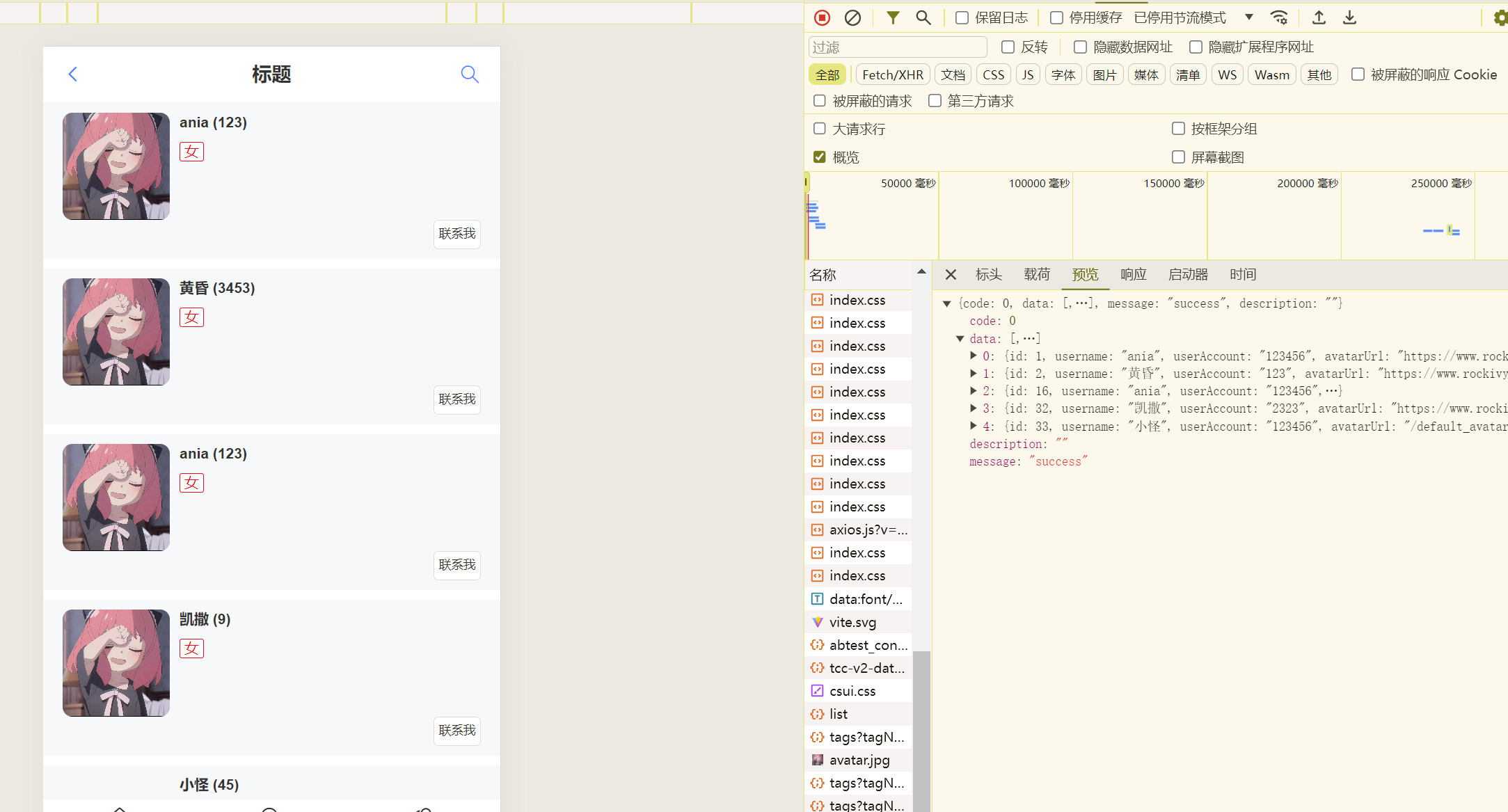Select vite.svg request row
This screenshot has width=1508, height=812.
(858, 622)
